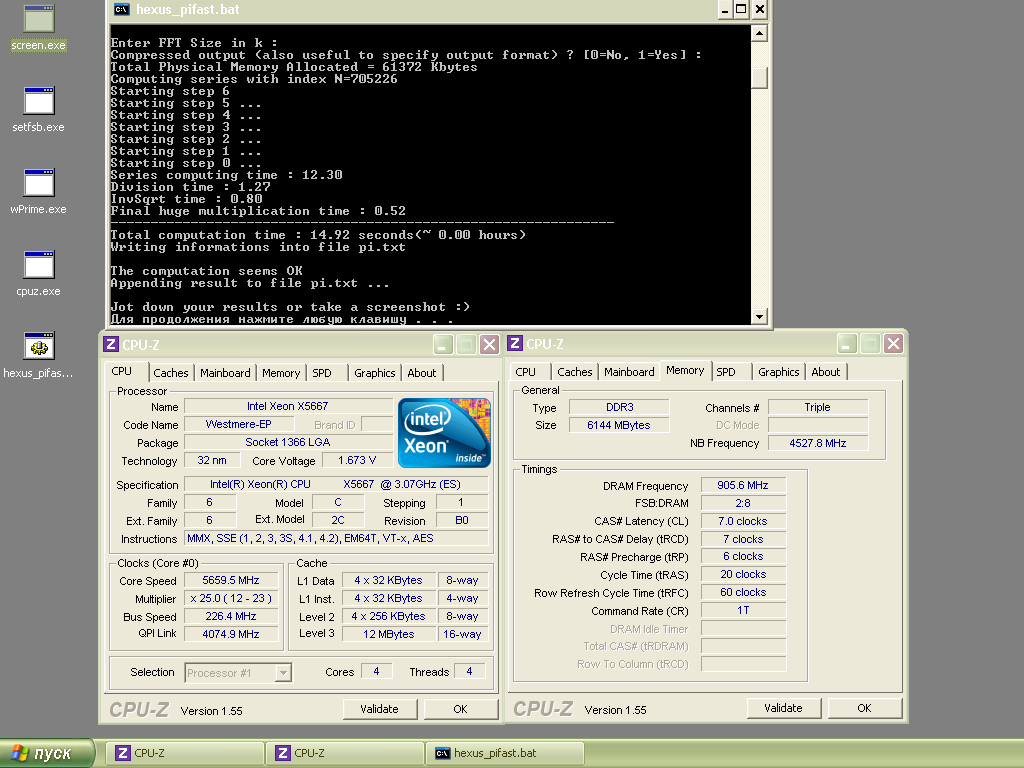Click Command Rate value 1T

click(743, 611)
